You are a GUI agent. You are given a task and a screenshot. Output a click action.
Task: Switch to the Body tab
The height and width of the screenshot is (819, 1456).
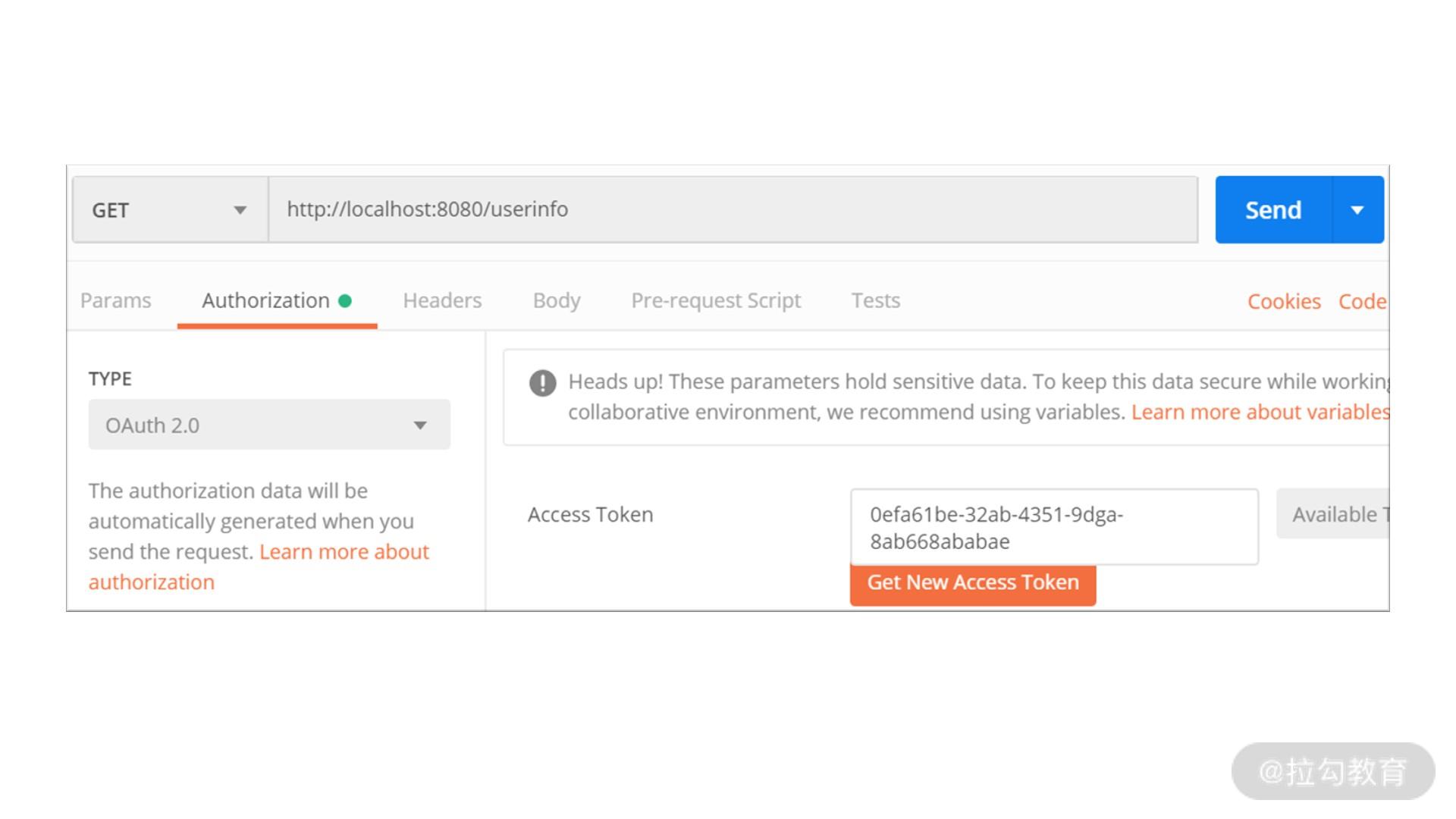557,300
